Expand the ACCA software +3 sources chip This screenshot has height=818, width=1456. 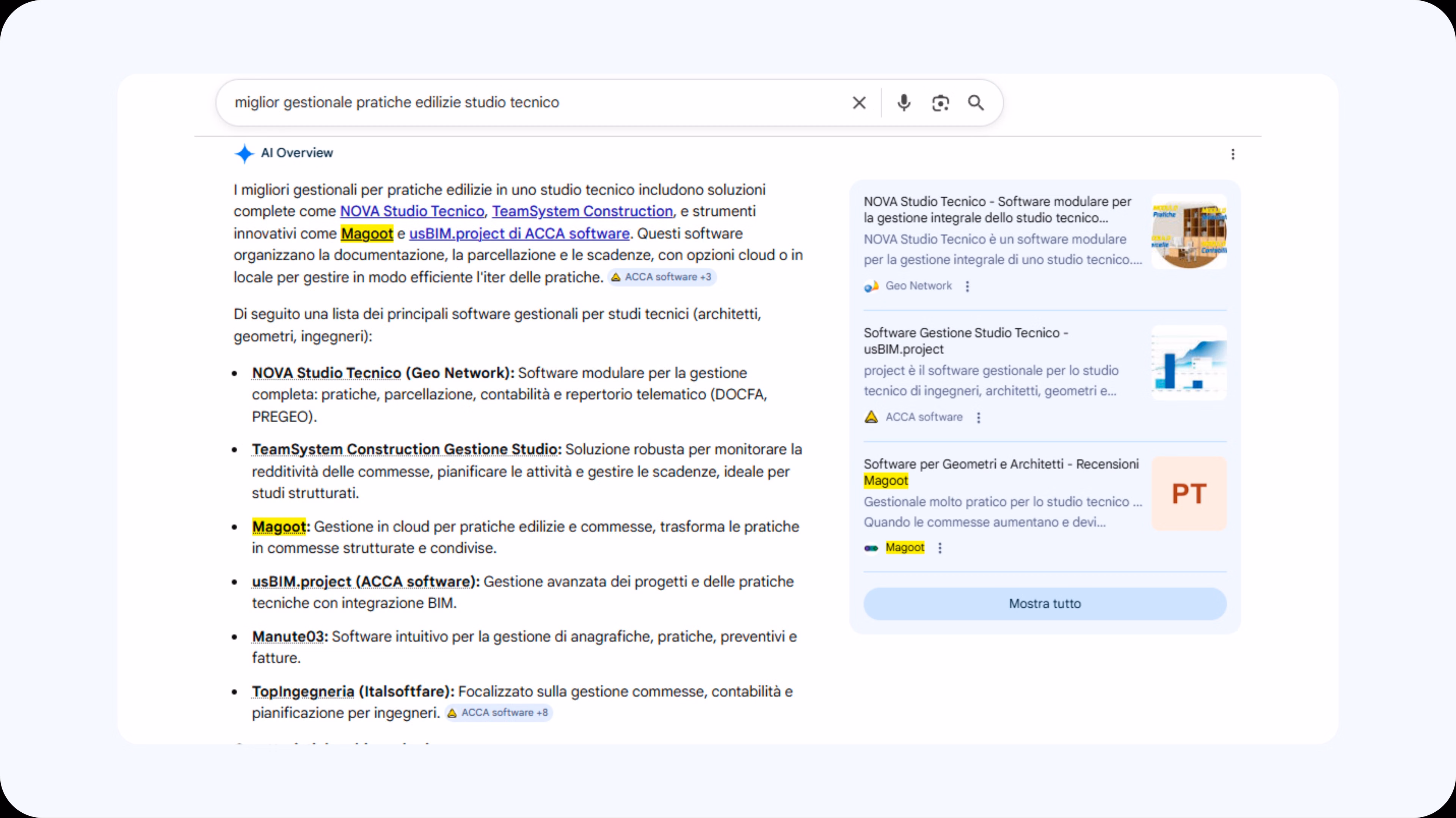[x=661, y=277]
